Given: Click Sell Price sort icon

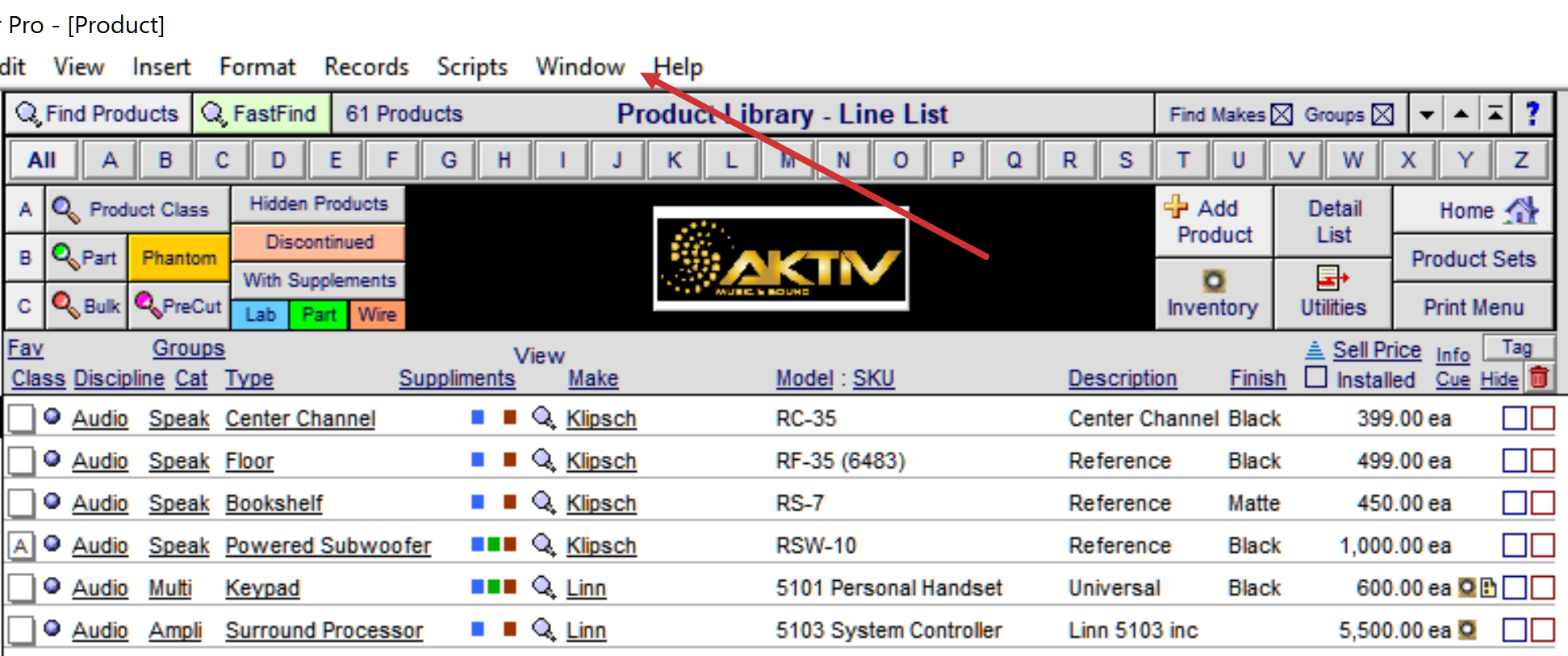Looking at the screenshot, I should coord(1315,349).
